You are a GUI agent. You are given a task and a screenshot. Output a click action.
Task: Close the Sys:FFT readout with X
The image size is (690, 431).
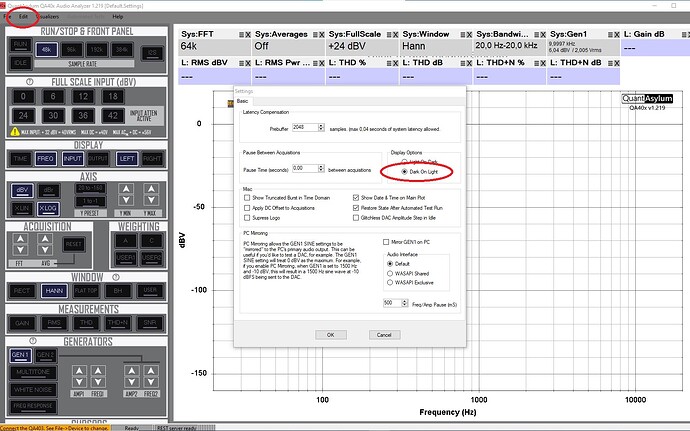[248, 34]
